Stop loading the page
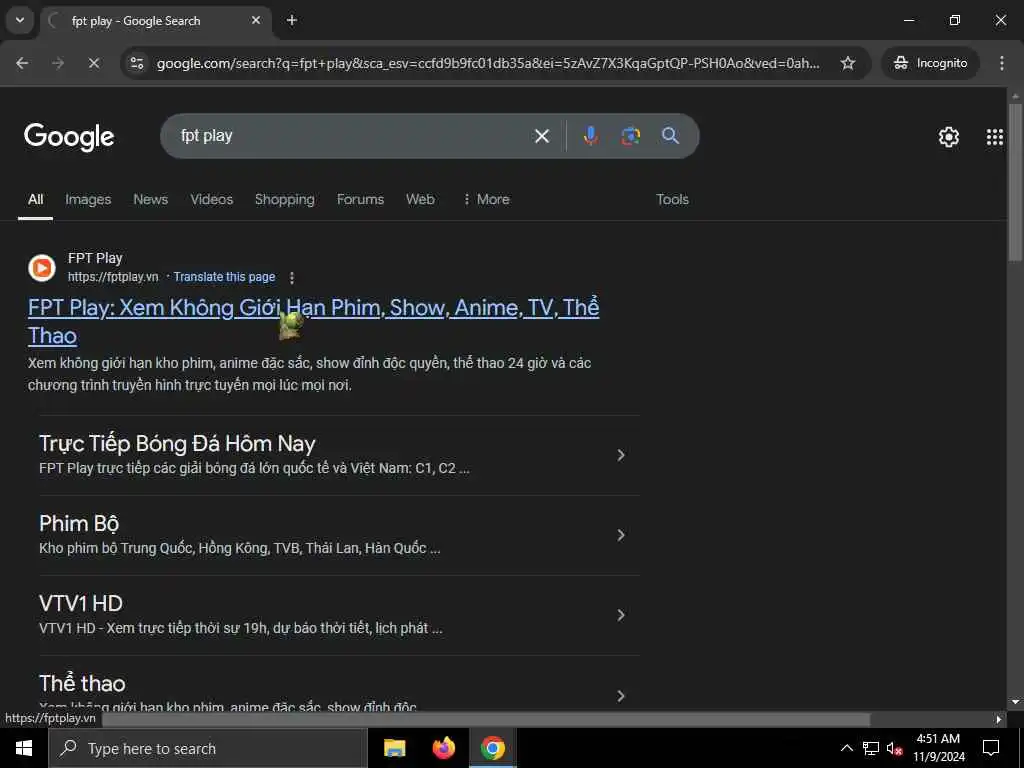Screen dimensions: 1024x768 click(x=94, y=63)
